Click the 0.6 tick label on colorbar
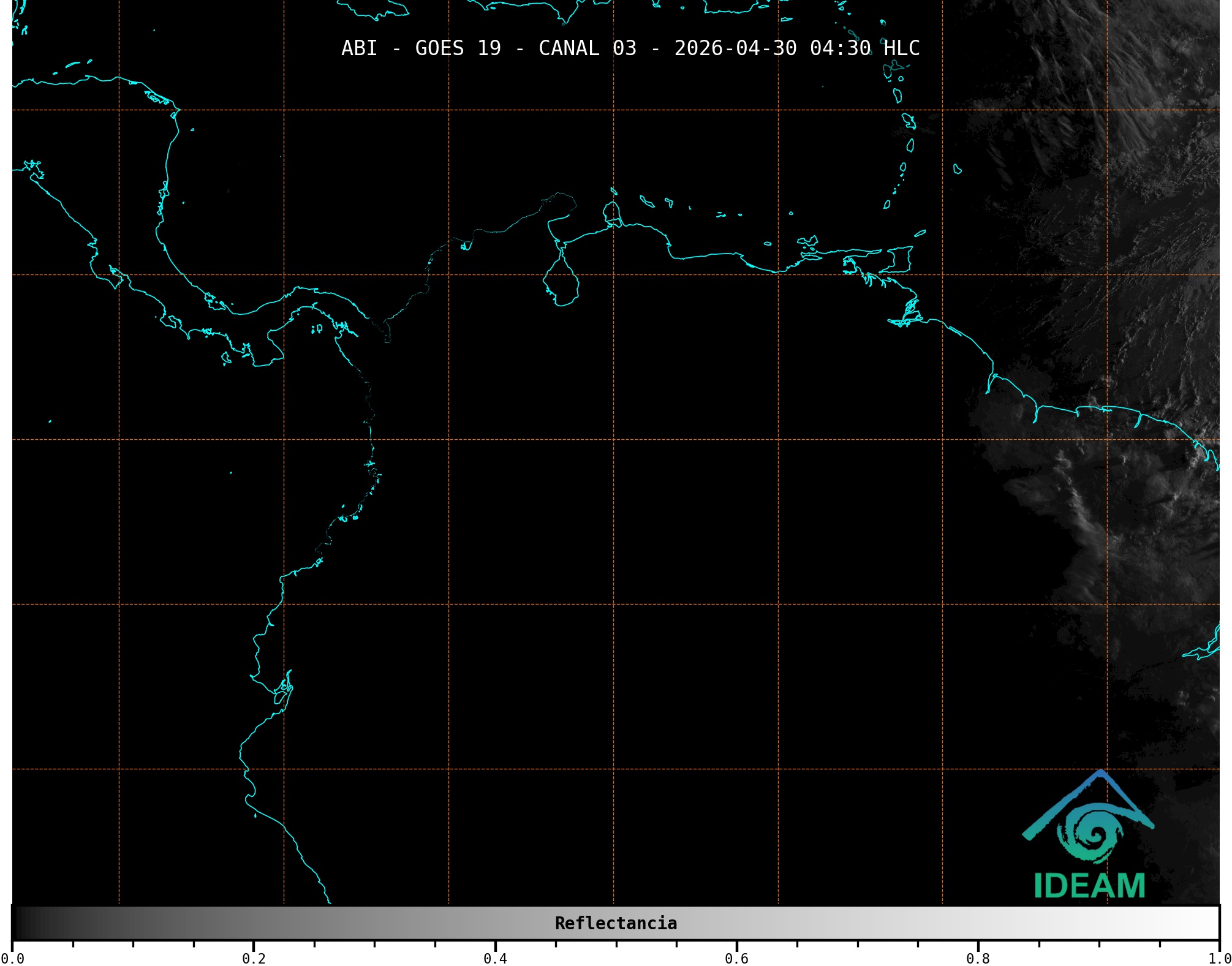Image resolution: width=1232 pixels, height=966 pixels. tap(736, 958)
